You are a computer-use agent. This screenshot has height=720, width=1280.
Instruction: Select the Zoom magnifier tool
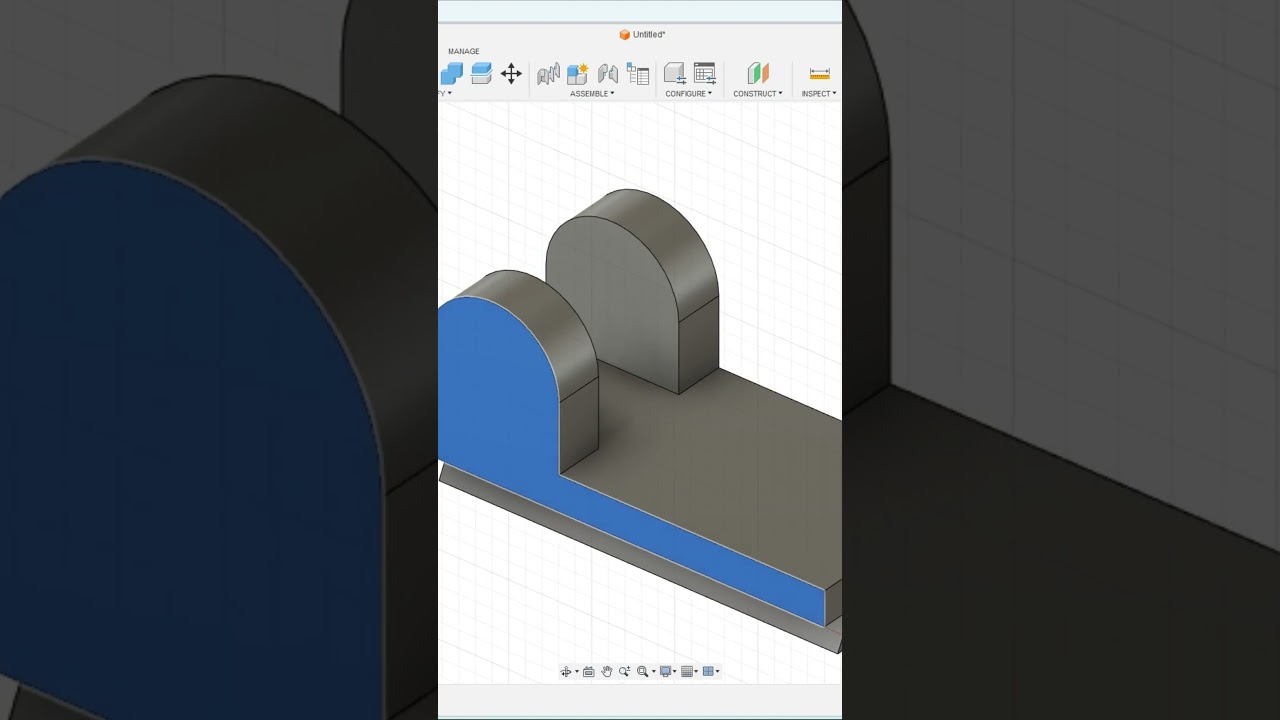point(625,672)
